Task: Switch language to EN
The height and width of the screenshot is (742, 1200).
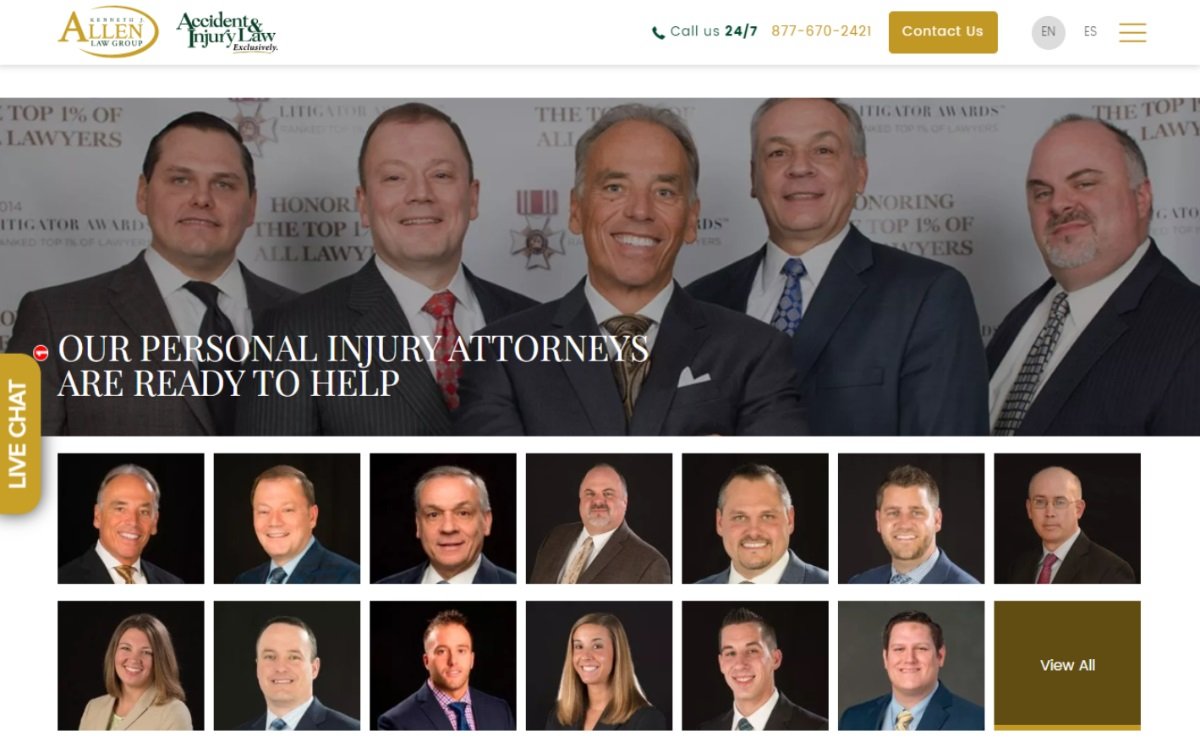Action: 1048,32
